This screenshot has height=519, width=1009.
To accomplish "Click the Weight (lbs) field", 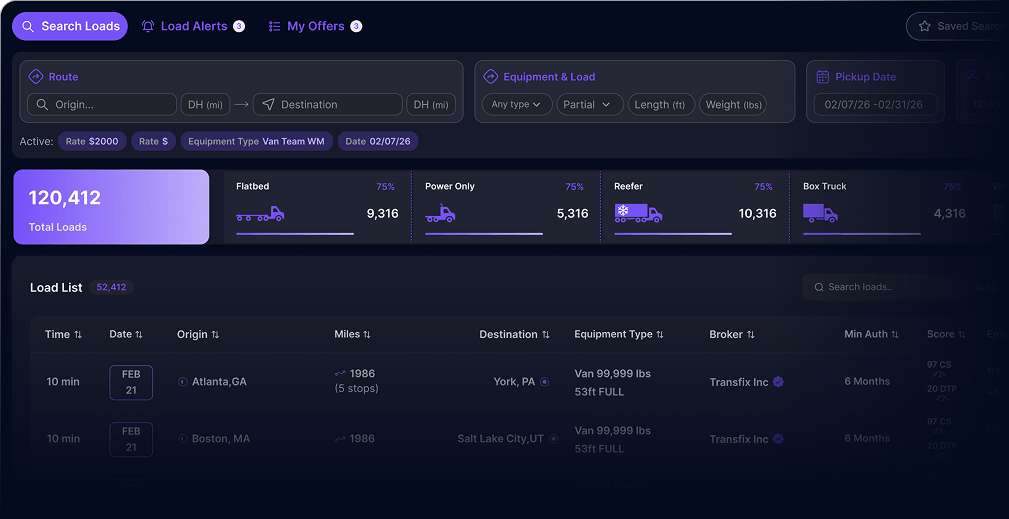I will tap(733, 104).
